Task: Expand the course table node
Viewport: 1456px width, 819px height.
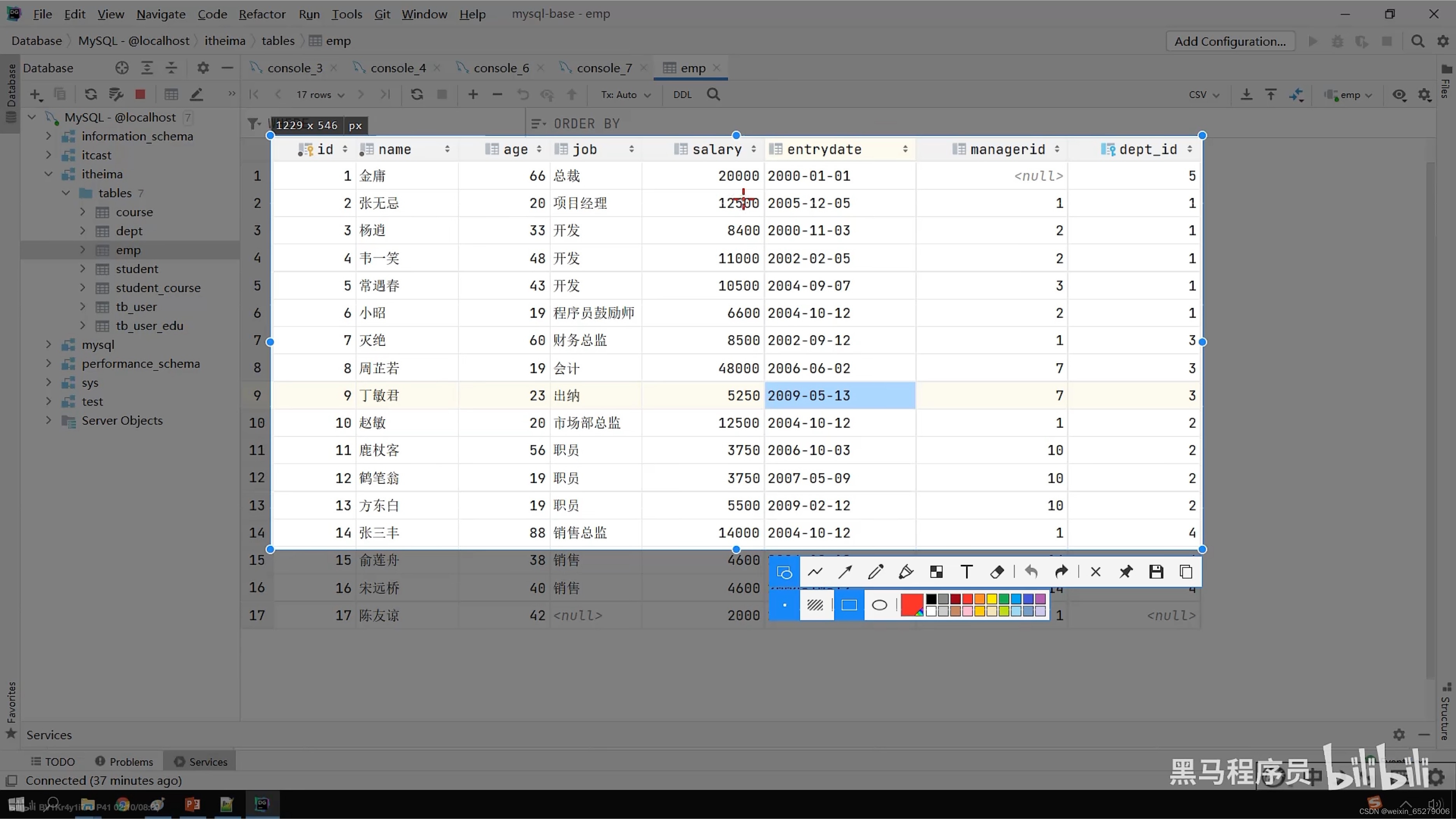Action: click(x=83, y=212)
